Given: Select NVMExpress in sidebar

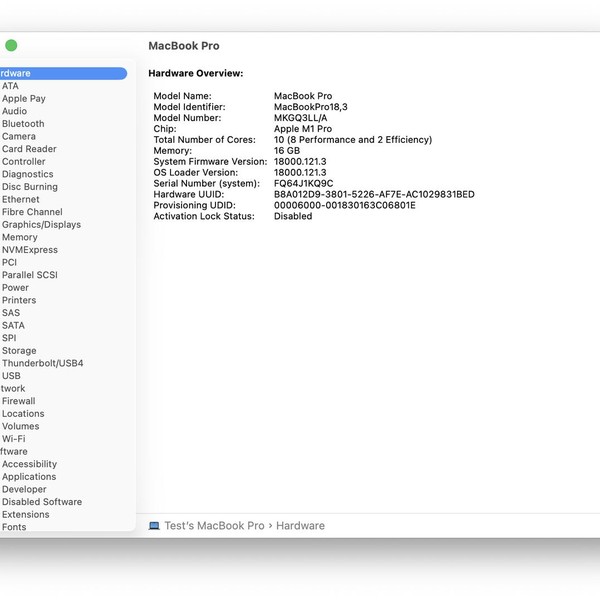Looking at the screenshot, I should [x=30, y=250].
